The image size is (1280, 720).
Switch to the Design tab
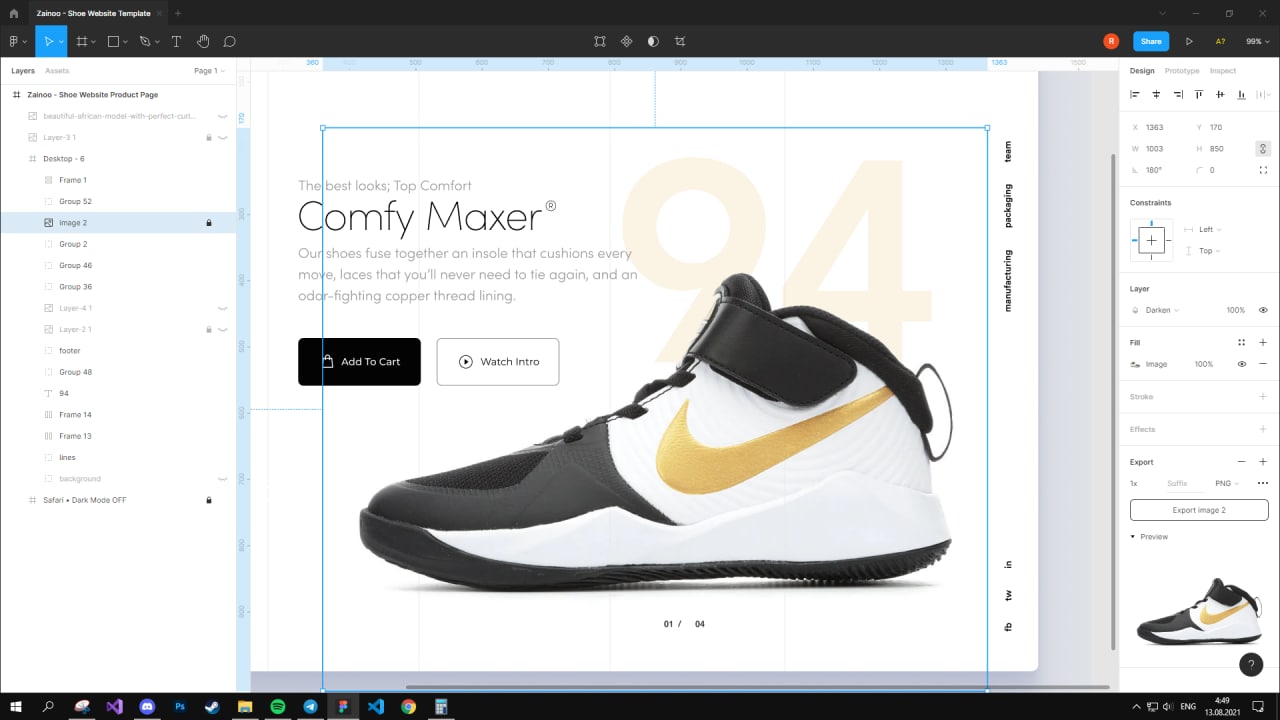(x=1142, y=71)
